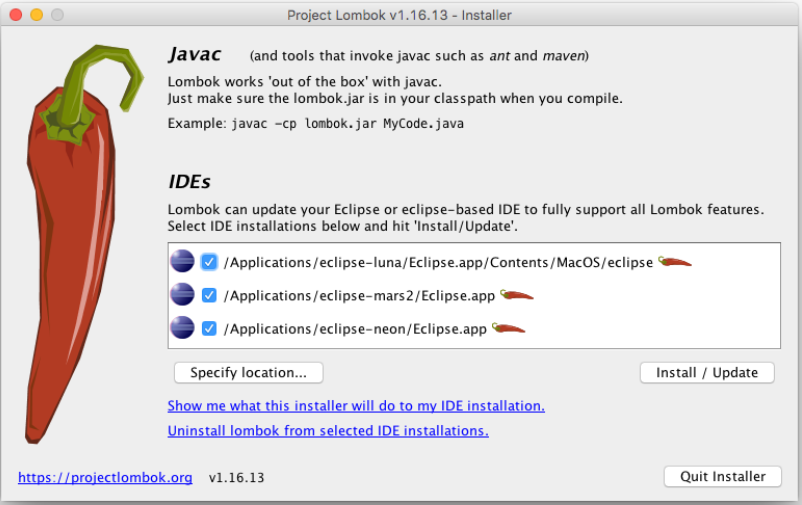This screenshot has height=505, width=802.
Task: Click the Install / Update button
Action: point(707,372)
